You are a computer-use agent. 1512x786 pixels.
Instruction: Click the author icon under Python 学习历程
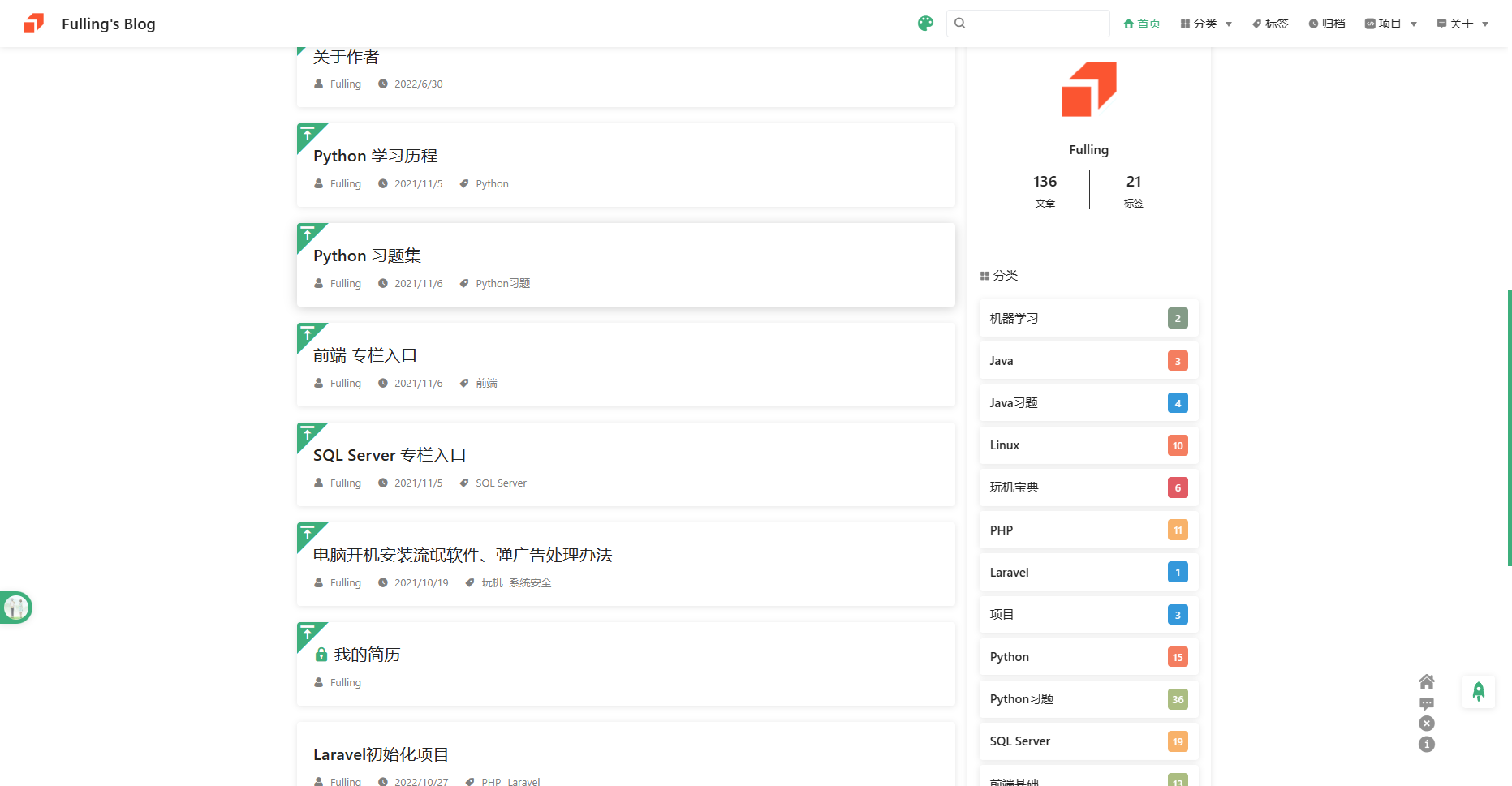click(x=319, y=183)
